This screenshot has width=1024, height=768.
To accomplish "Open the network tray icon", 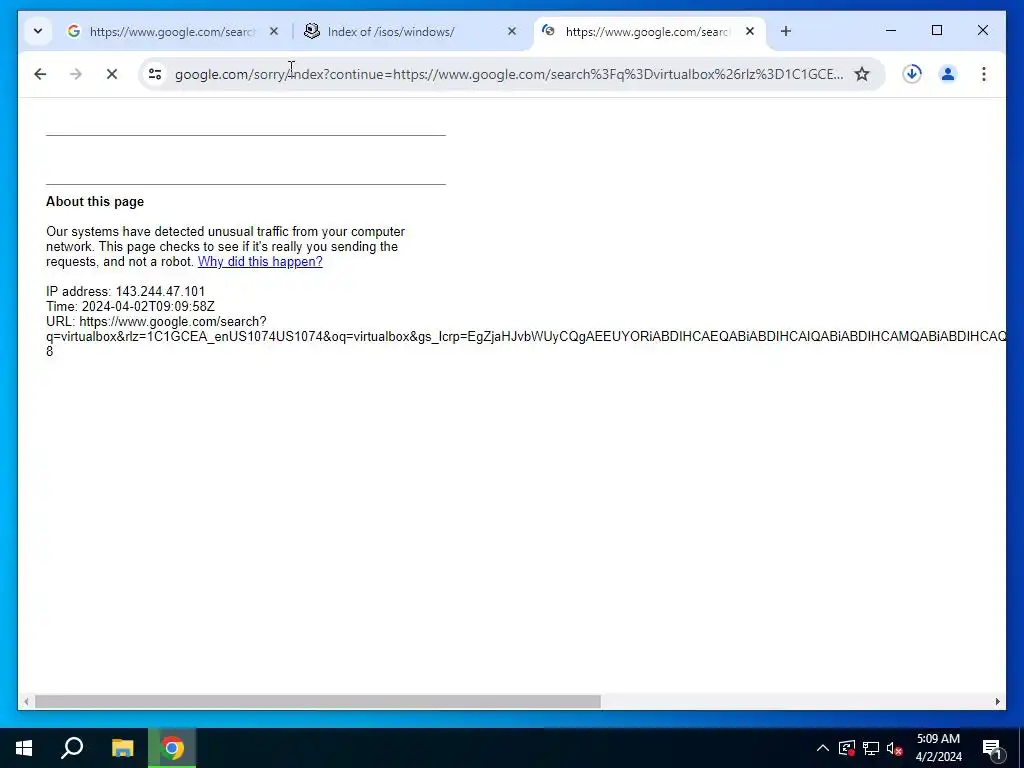I will (x=871, y=748).
